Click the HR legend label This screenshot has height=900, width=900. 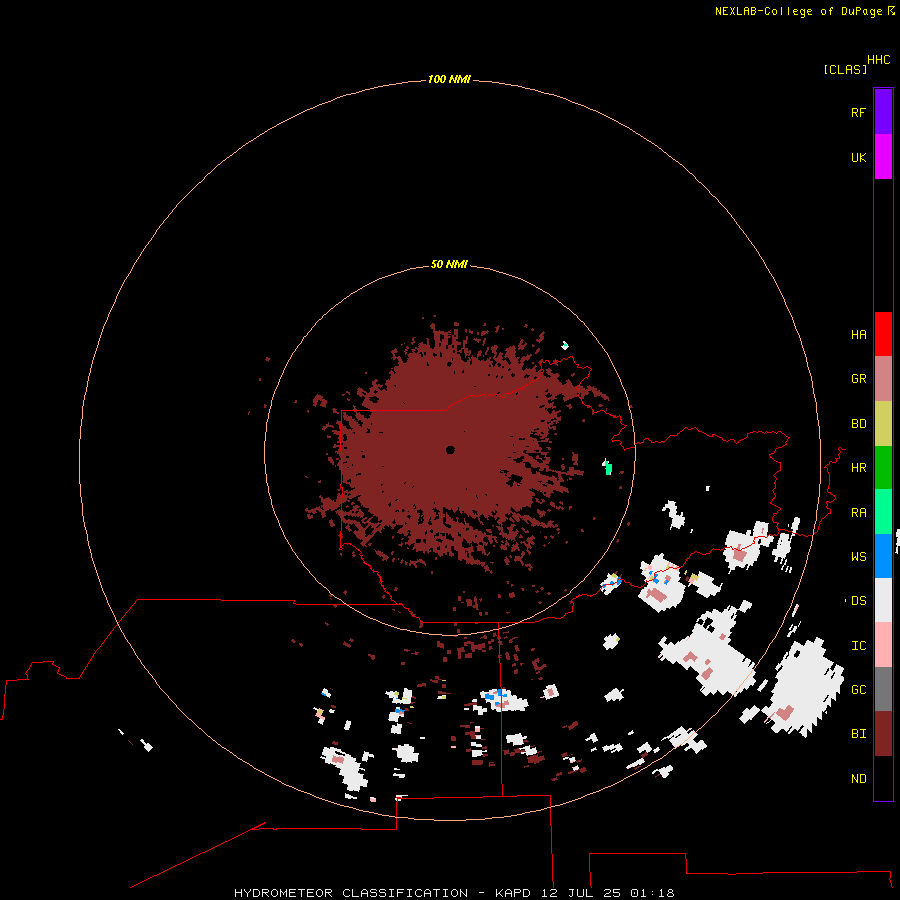pyautogui.click(x=859, y=468)
